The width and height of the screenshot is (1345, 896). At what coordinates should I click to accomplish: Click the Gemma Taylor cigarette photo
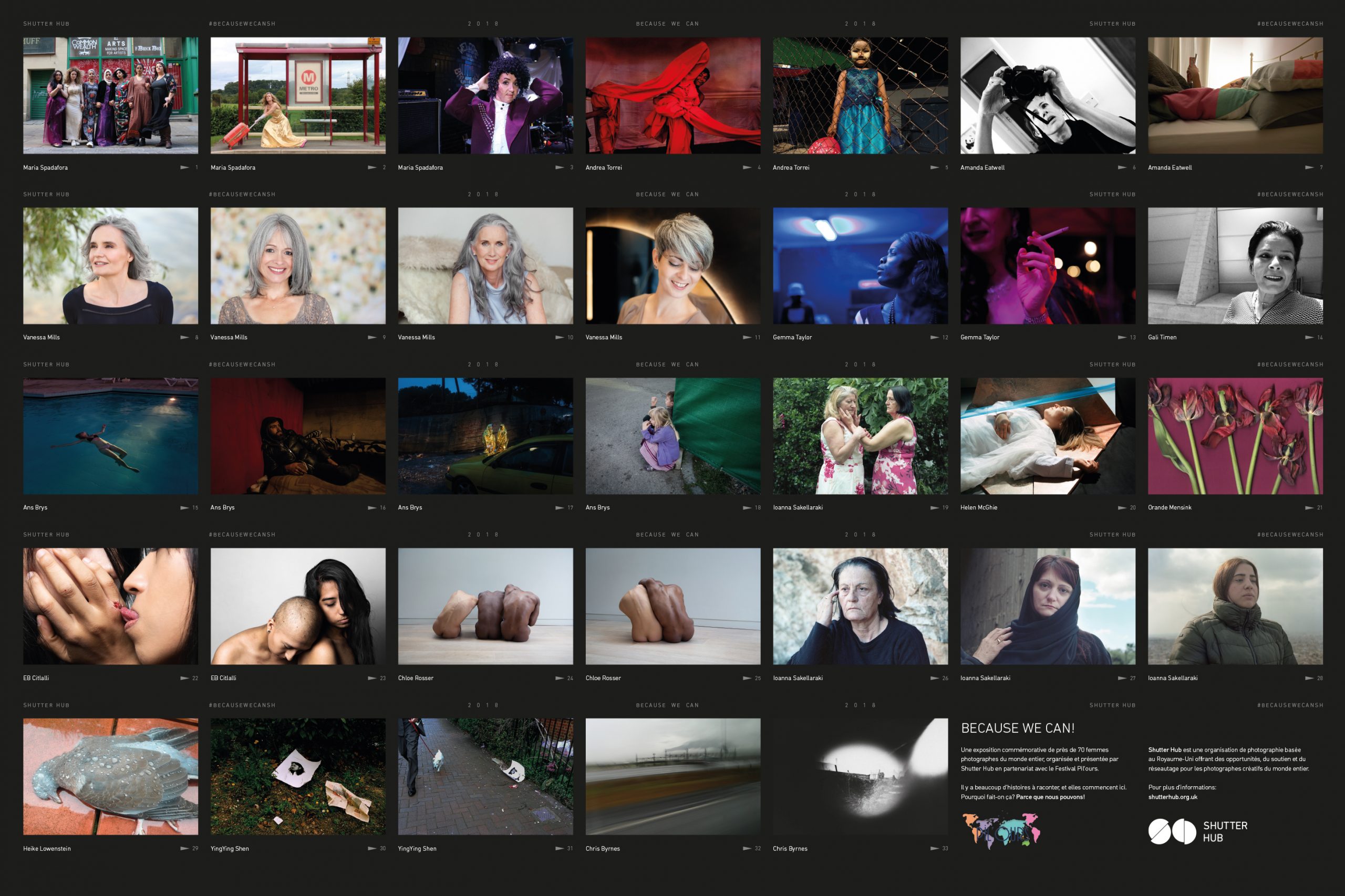point(1047,266)
